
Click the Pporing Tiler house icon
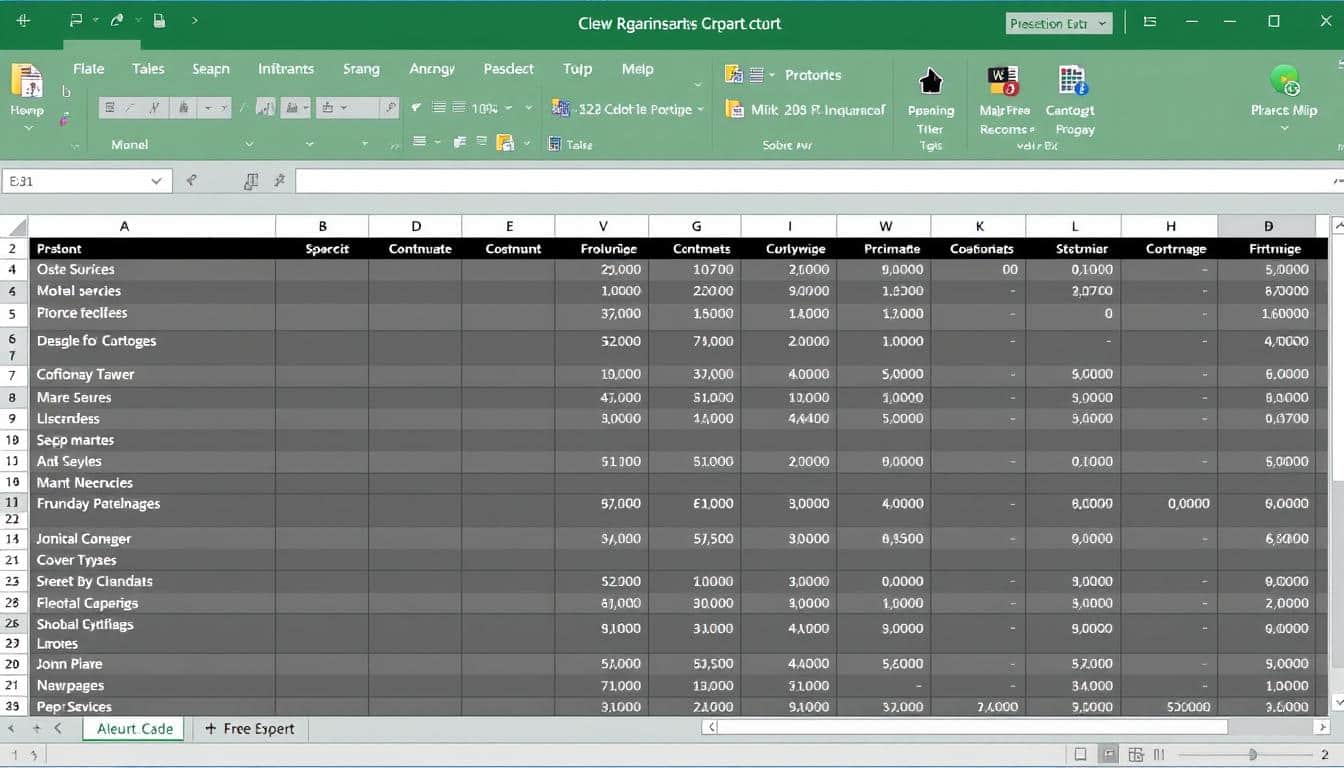930,81
